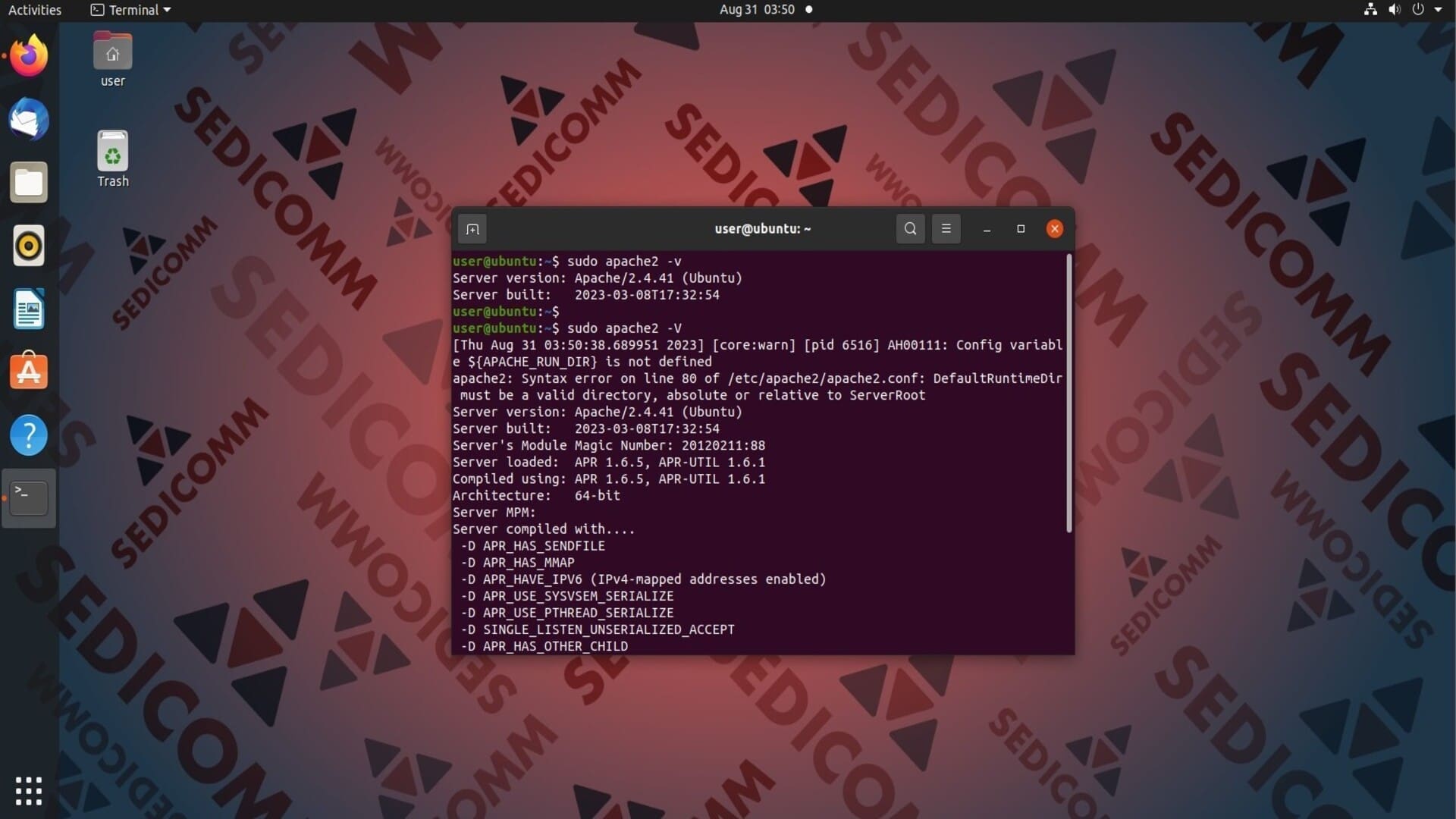The height and width of the screenshot is (819, 1456).
Task: Click the '-D APR_USE_SYSVSEM_SERIALIZE' line
Action: pyautogui.click(x=566, y=595)
